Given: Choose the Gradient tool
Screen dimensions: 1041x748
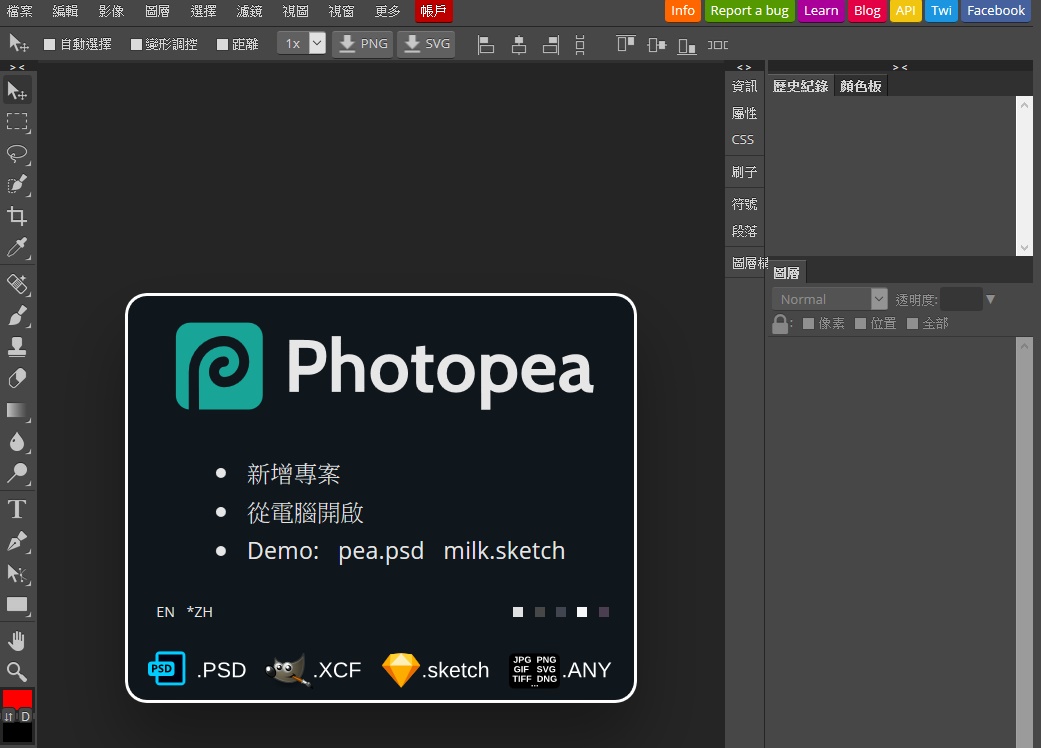Looking at the screenshot, I should 17,410.
